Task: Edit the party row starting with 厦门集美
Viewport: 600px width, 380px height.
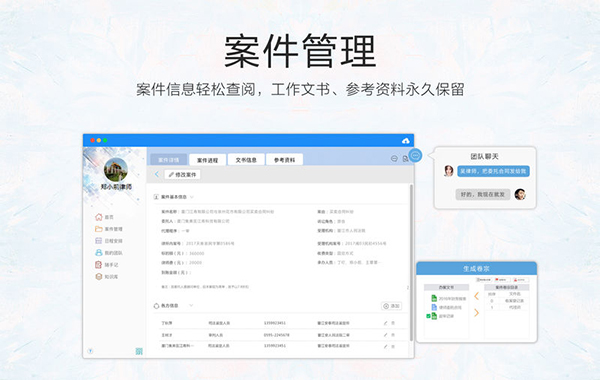Action: (385, 346)
